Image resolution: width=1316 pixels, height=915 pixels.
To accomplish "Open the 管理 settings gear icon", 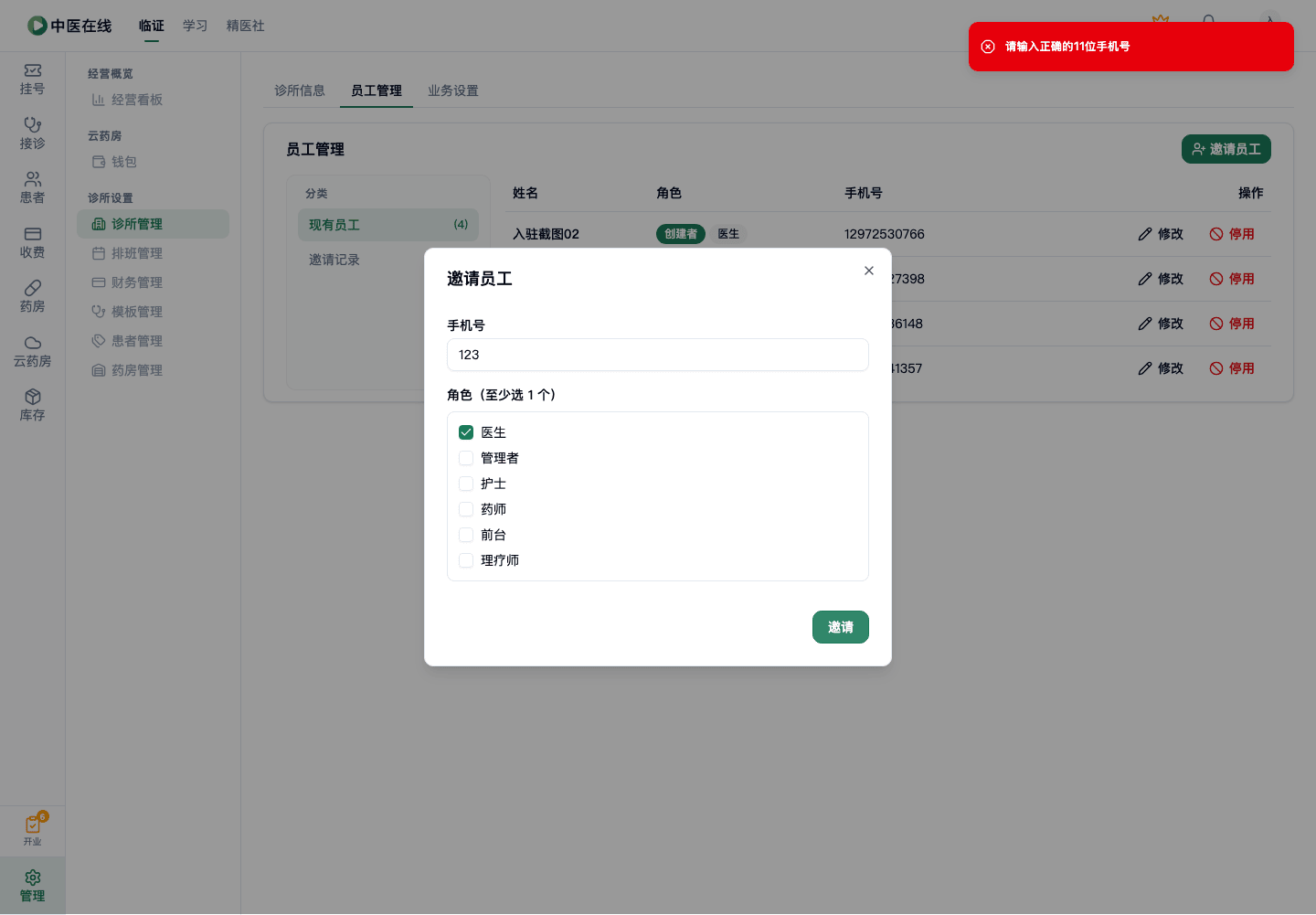I will click(32, 886).
